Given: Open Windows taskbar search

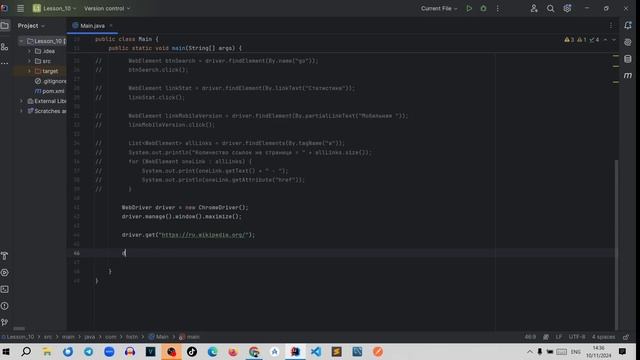Looking at the screenshot, I should 26,351.
